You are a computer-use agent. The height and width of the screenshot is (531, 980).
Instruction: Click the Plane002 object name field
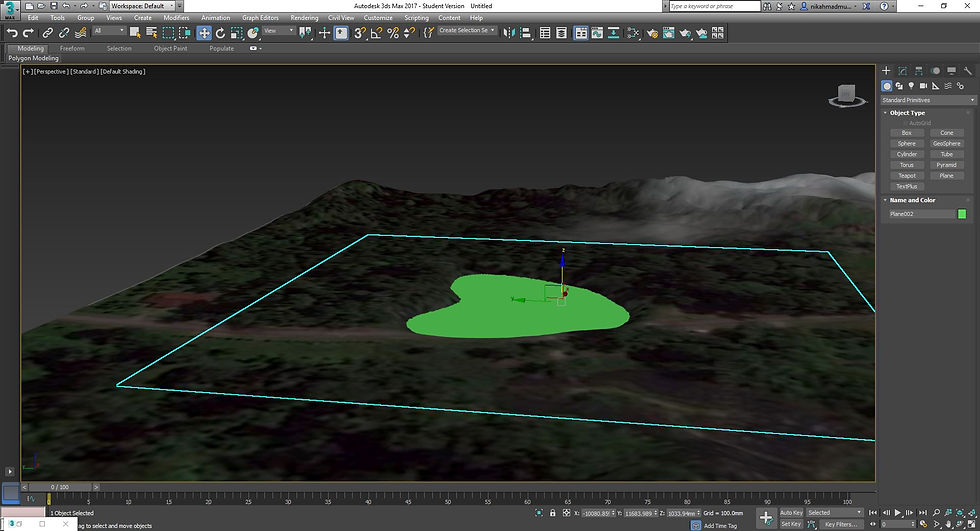[920, 214]
